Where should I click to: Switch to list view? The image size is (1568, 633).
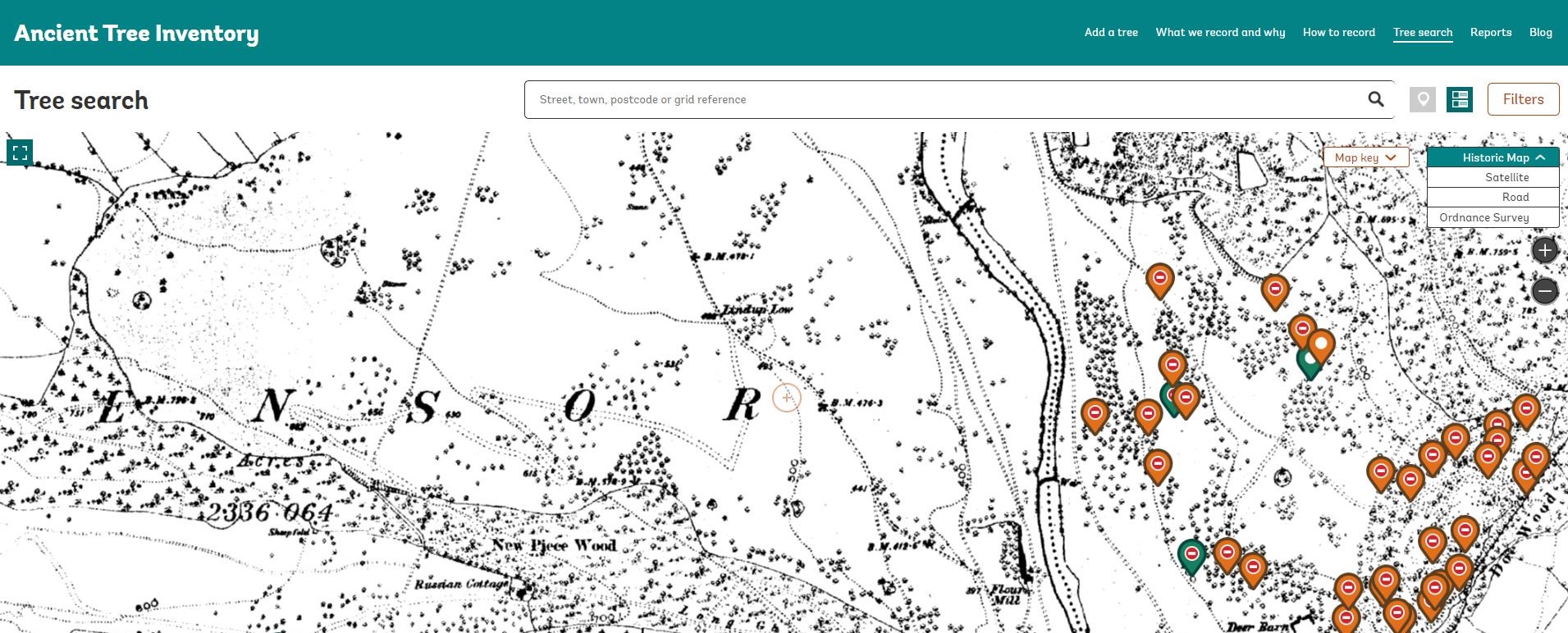[x=1460, y=99]
